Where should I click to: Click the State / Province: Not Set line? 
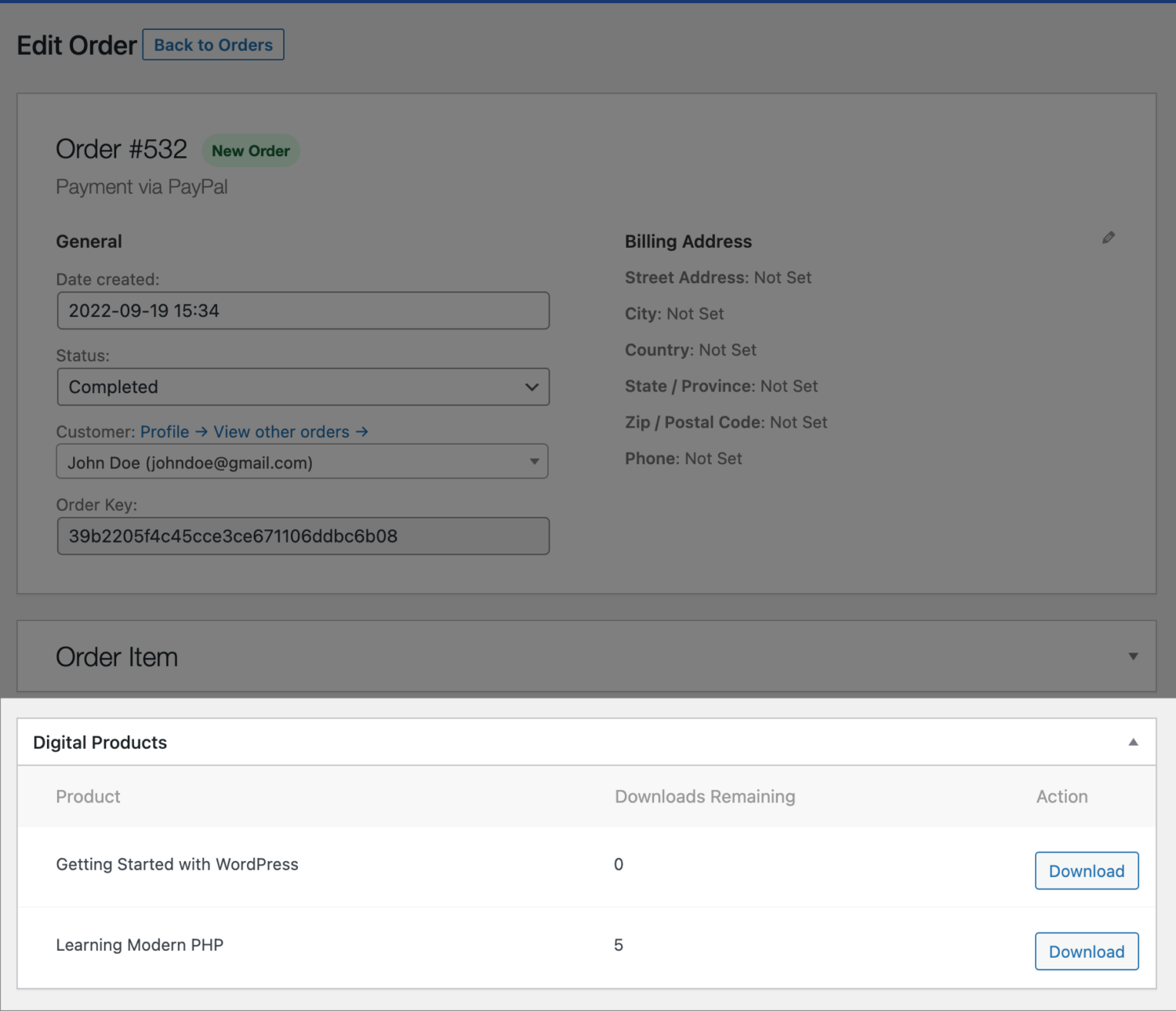tap(721, 386)
